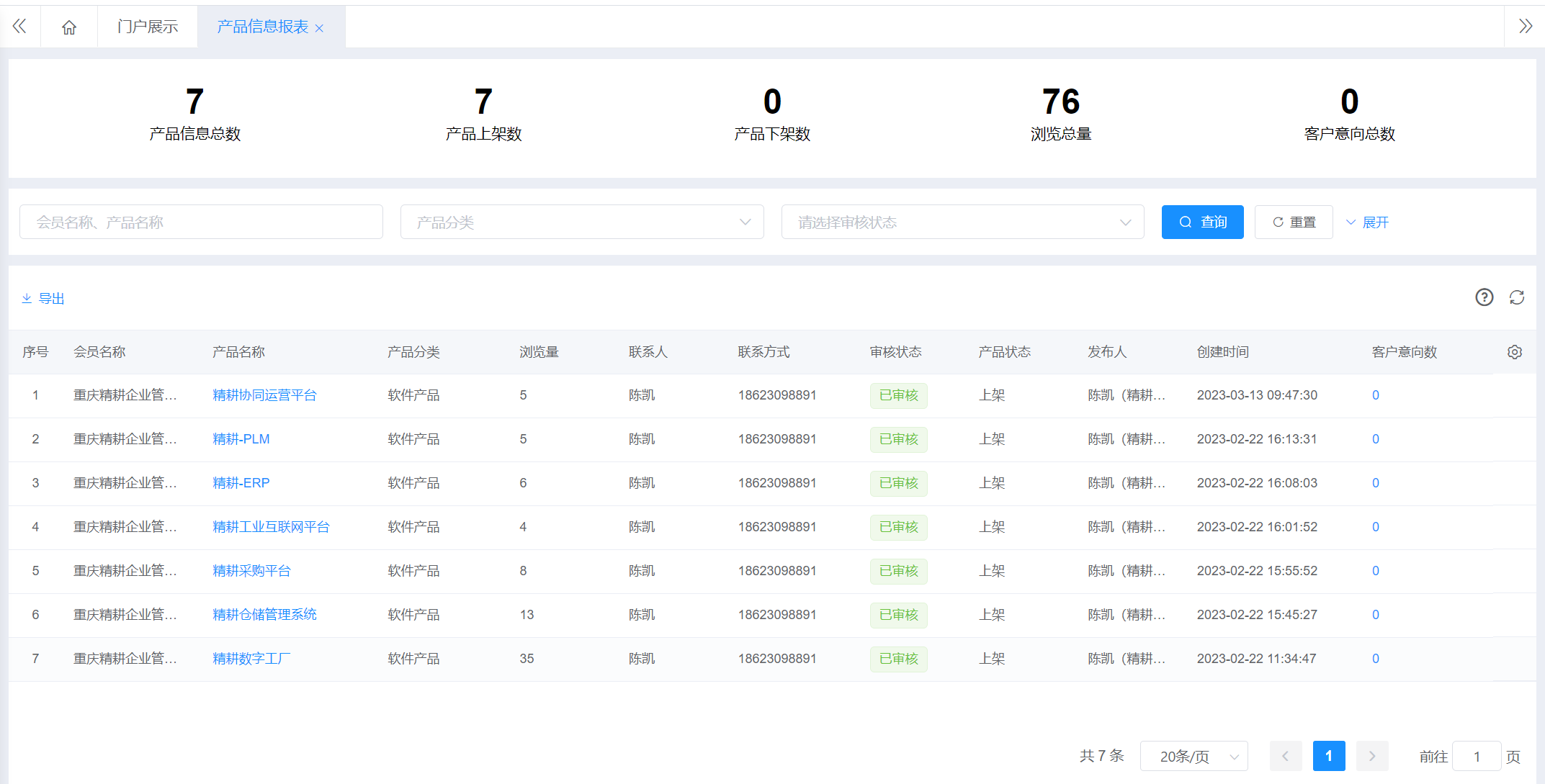Click the 产品名称 column header
The height and width of the screenshot is (784, 1545).
(x=238, y=352)
